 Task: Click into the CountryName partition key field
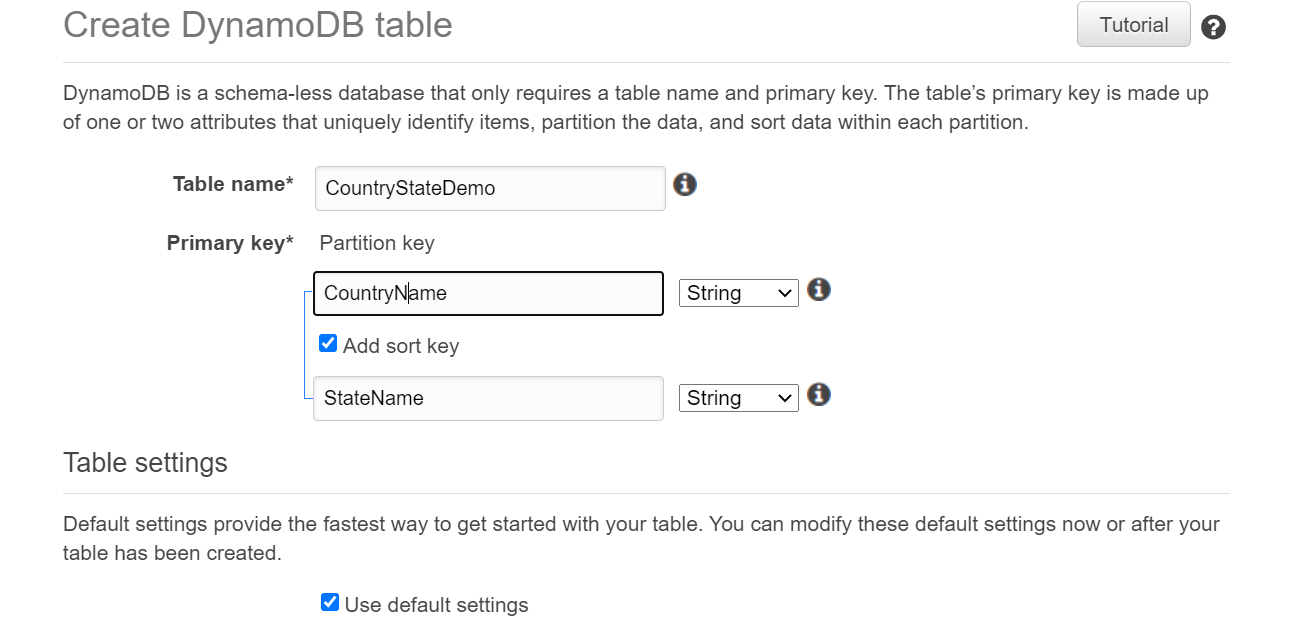488,294
